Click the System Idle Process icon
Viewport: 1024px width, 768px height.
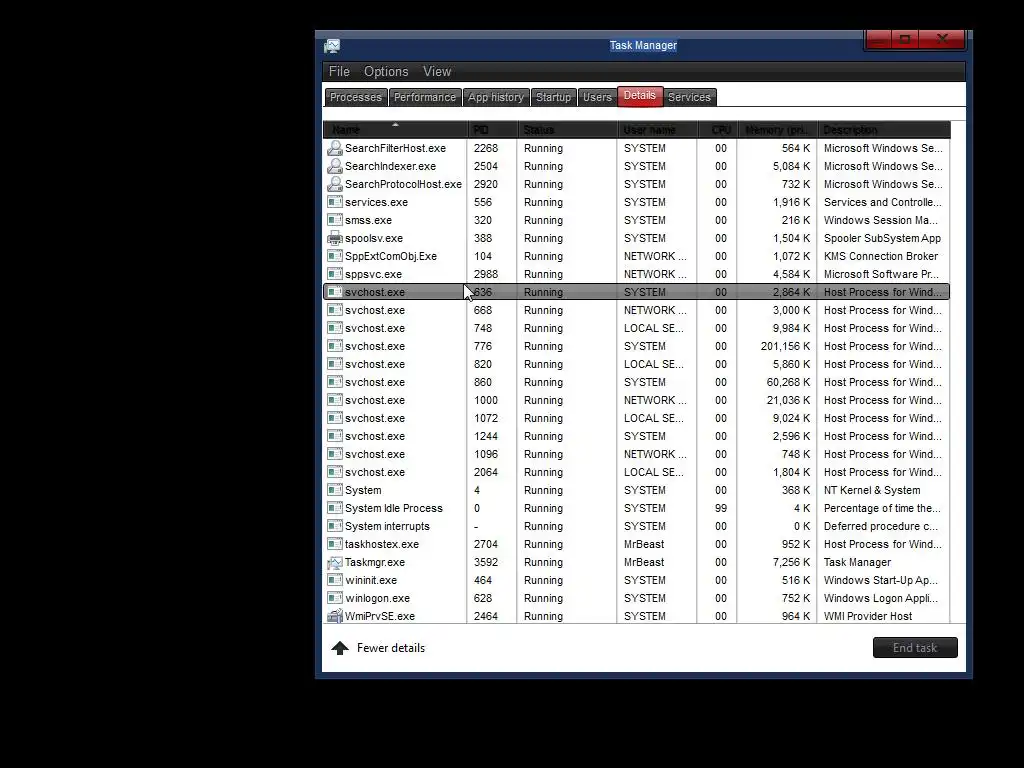334,508
